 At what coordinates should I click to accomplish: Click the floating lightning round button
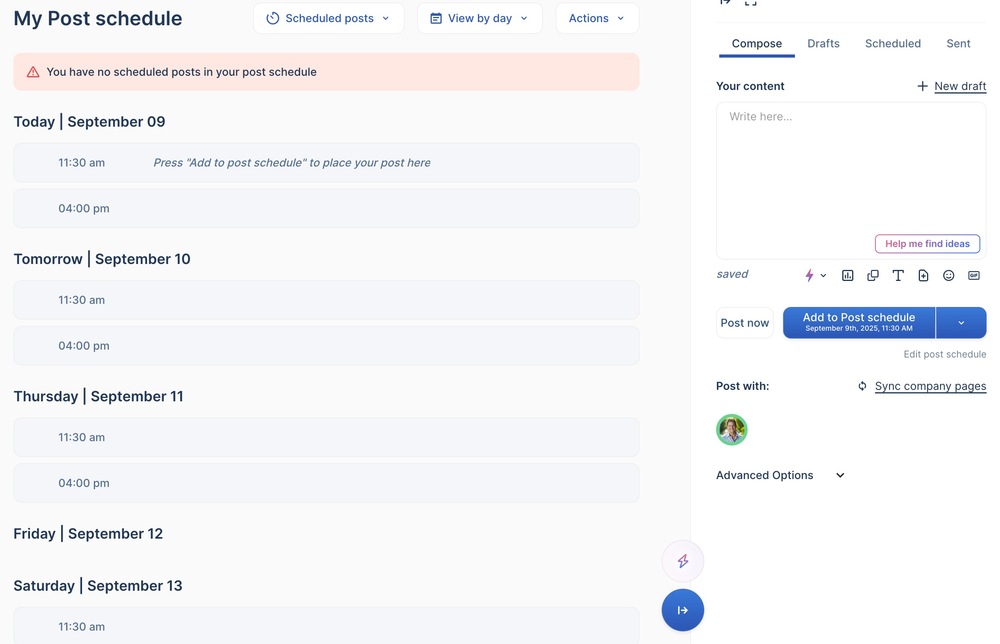click(x=682, y=562)
